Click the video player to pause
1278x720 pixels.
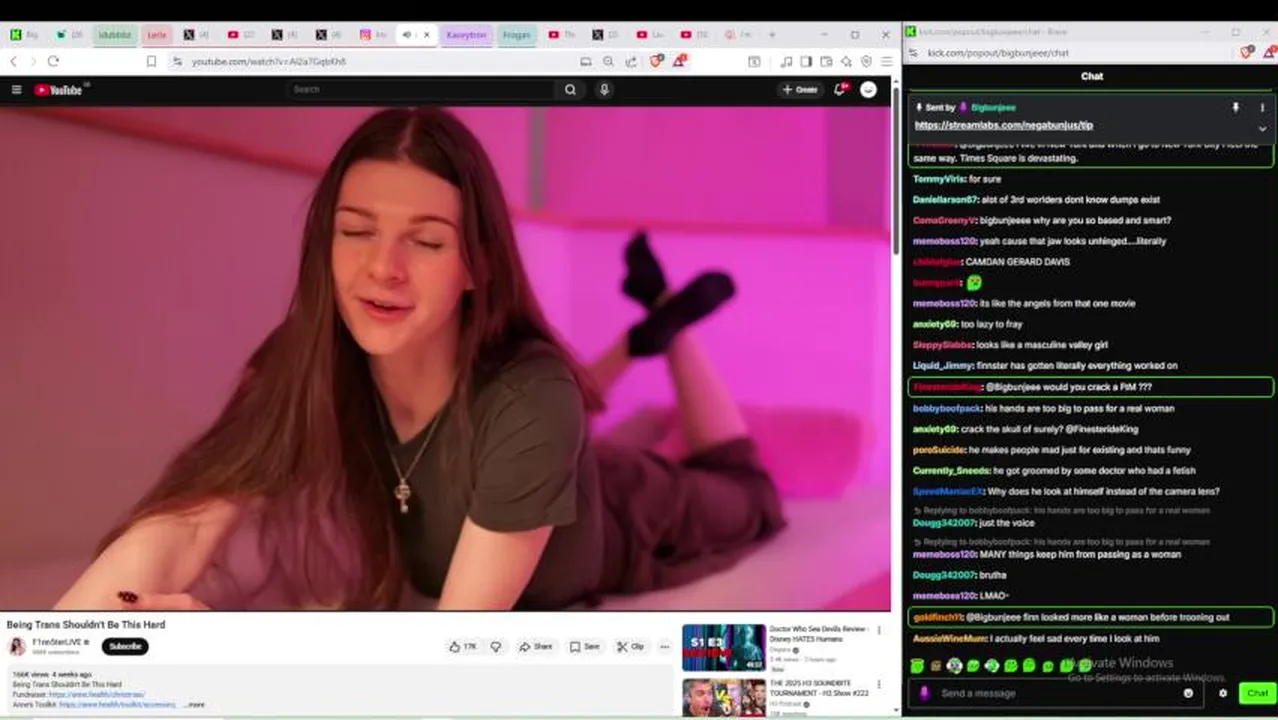[x=445, y=358]
